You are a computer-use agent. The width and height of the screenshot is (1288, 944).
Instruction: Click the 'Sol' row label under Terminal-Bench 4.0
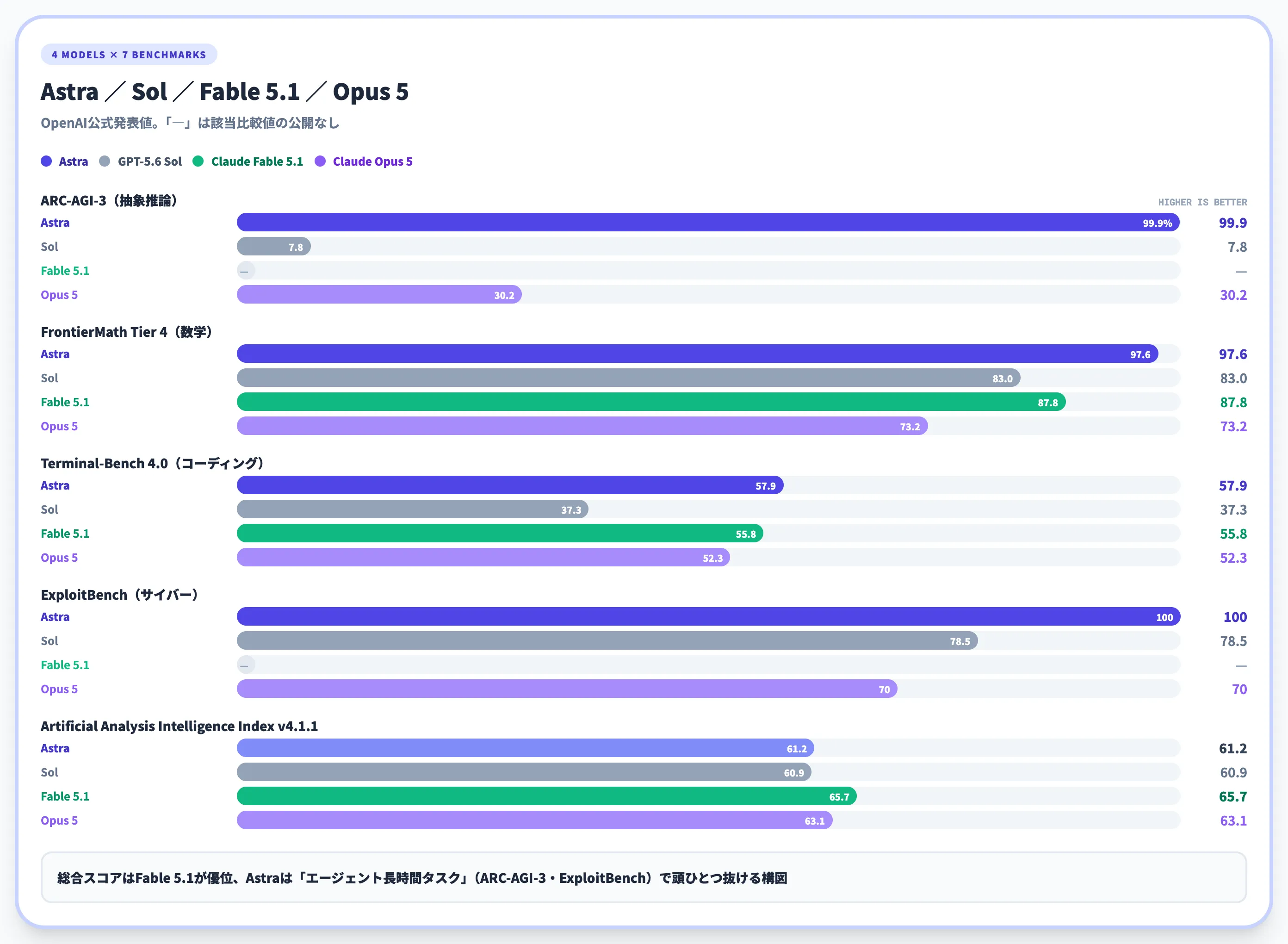tap(49, 510)
